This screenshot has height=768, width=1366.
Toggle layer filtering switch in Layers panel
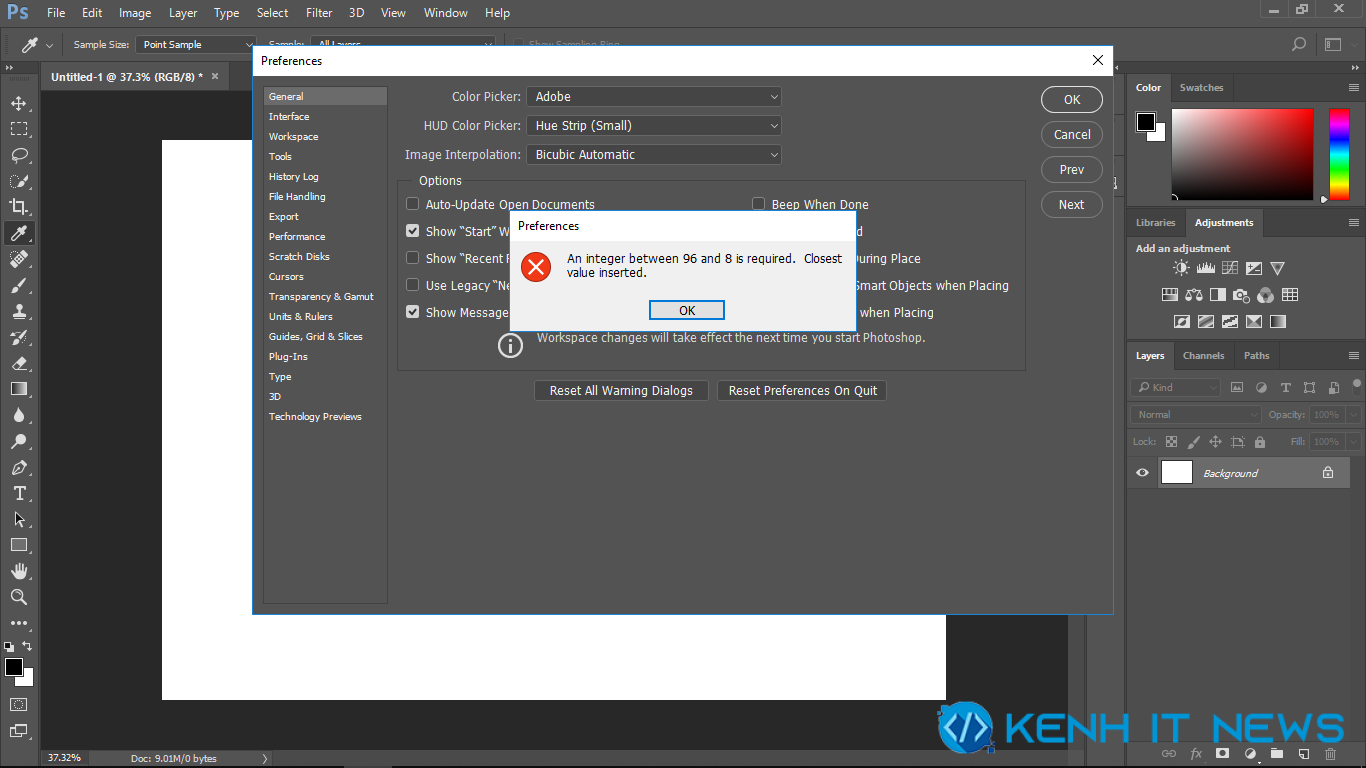[x=1356, y=386]
